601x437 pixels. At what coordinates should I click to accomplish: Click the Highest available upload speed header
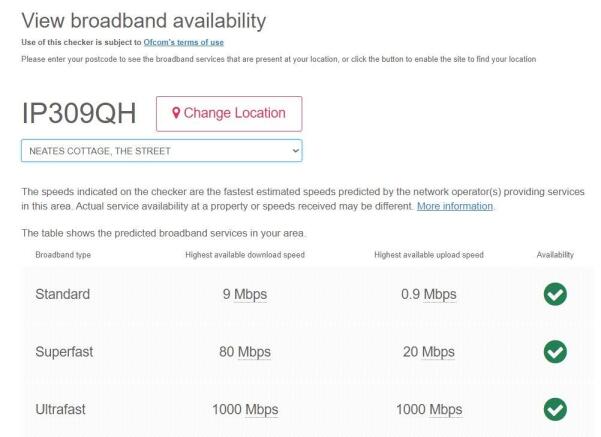(x=428, y=255)
